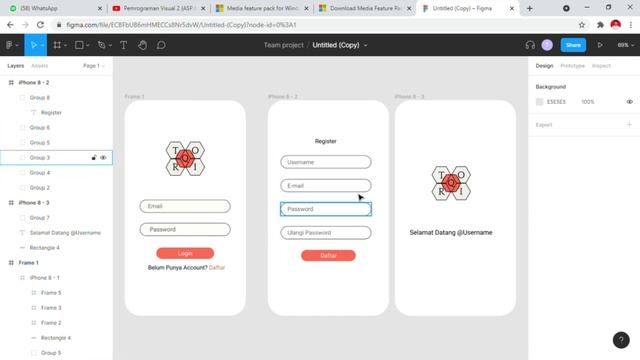The width and height of the screenshot is (640, 360).
Task: Select iPhone 8 - 2 layer
Action: (56, 82)
